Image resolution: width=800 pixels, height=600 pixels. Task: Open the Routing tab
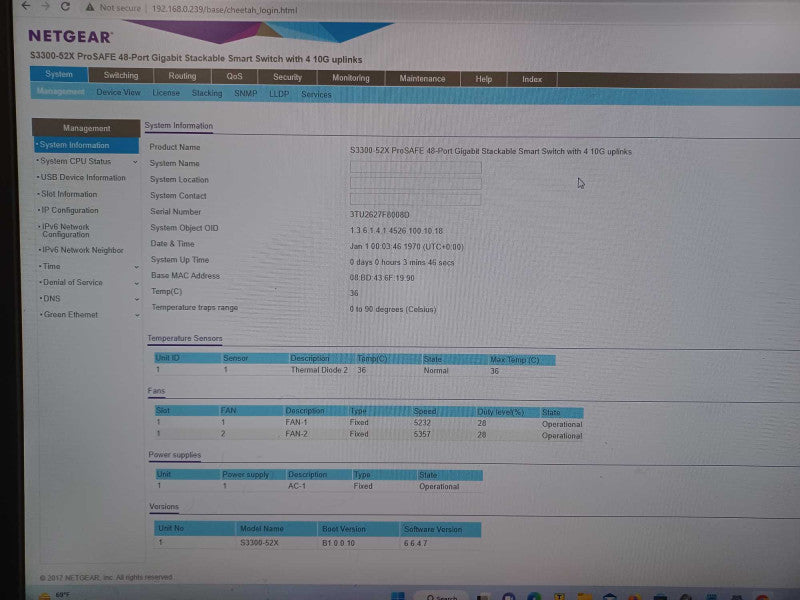182,76
